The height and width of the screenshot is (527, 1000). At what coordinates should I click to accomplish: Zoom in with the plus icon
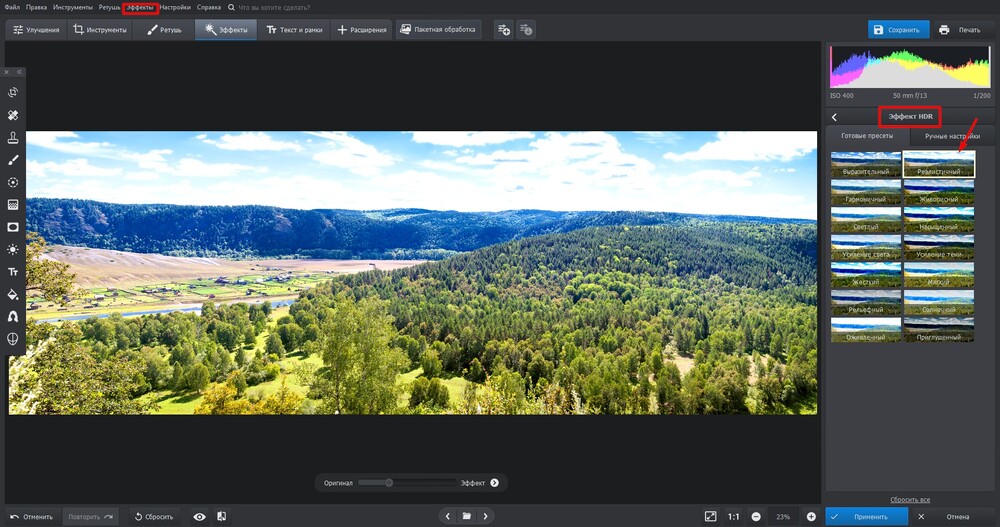[811, 517]
